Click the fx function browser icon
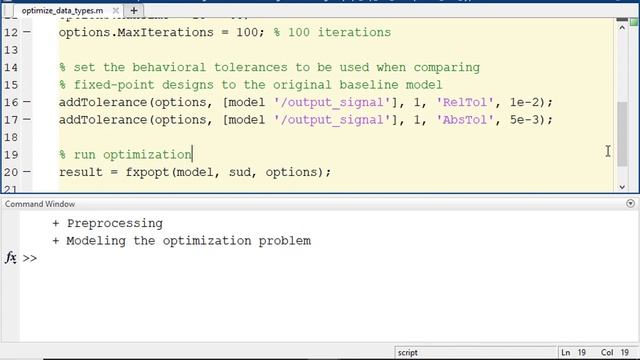The image size is (640, 360). [11, 258]
